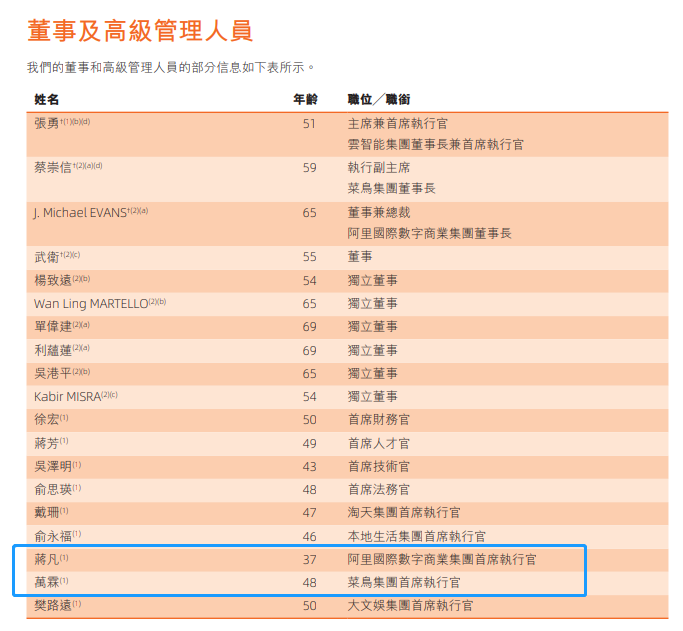Click age 65 in Wan Ling MARTELLO row

pos(309,304)
